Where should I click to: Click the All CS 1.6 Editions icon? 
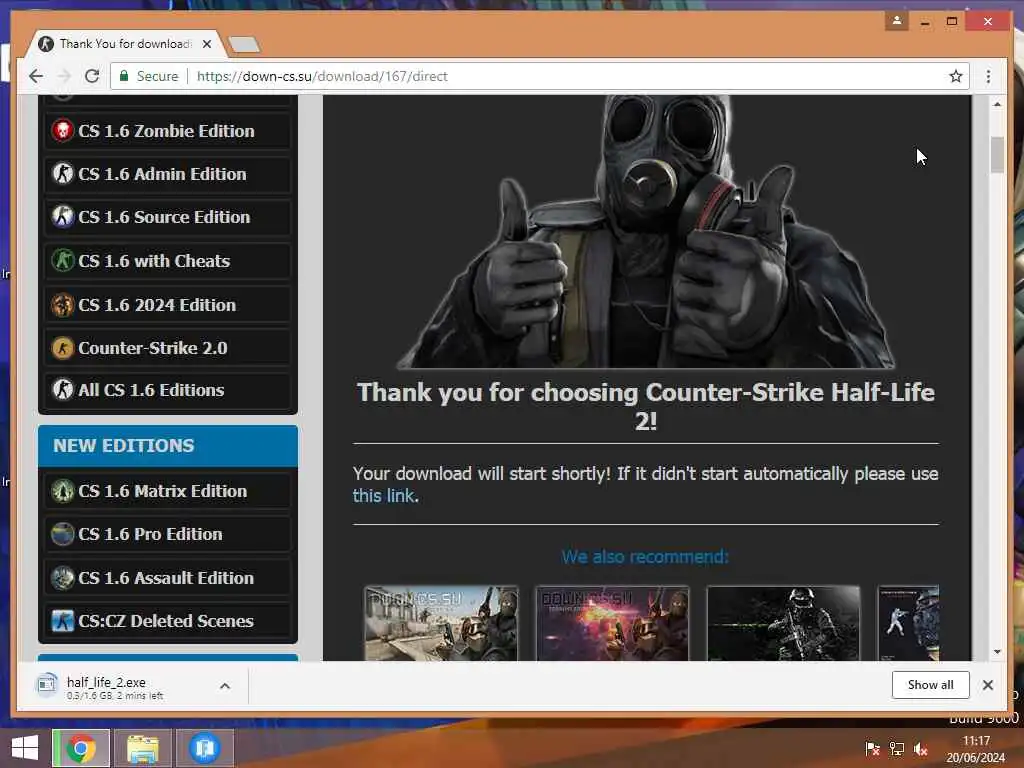pyautogui.click(x=63, y=390)
